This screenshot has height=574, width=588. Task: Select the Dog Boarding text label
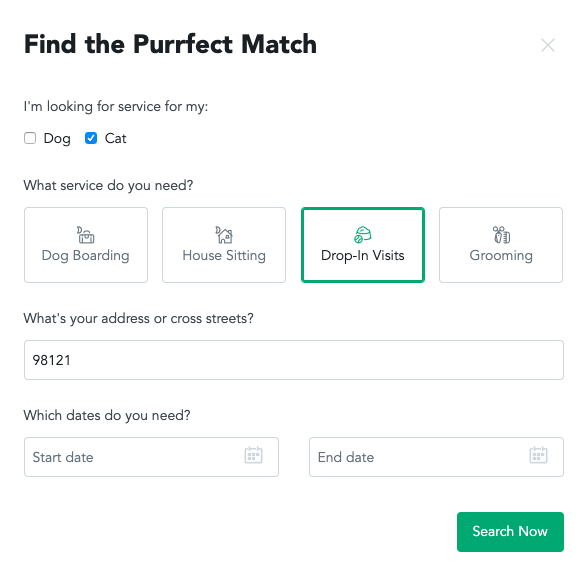point(86,256)
